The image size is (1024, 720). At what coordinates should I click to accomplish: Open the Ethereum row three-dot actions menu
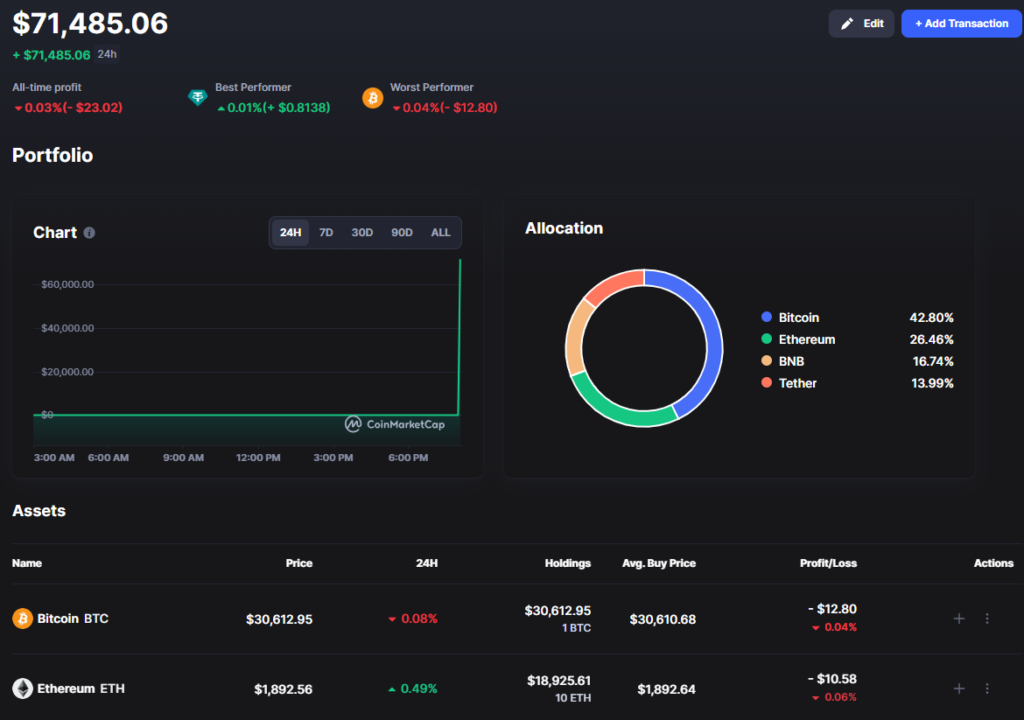pos(987,689)
